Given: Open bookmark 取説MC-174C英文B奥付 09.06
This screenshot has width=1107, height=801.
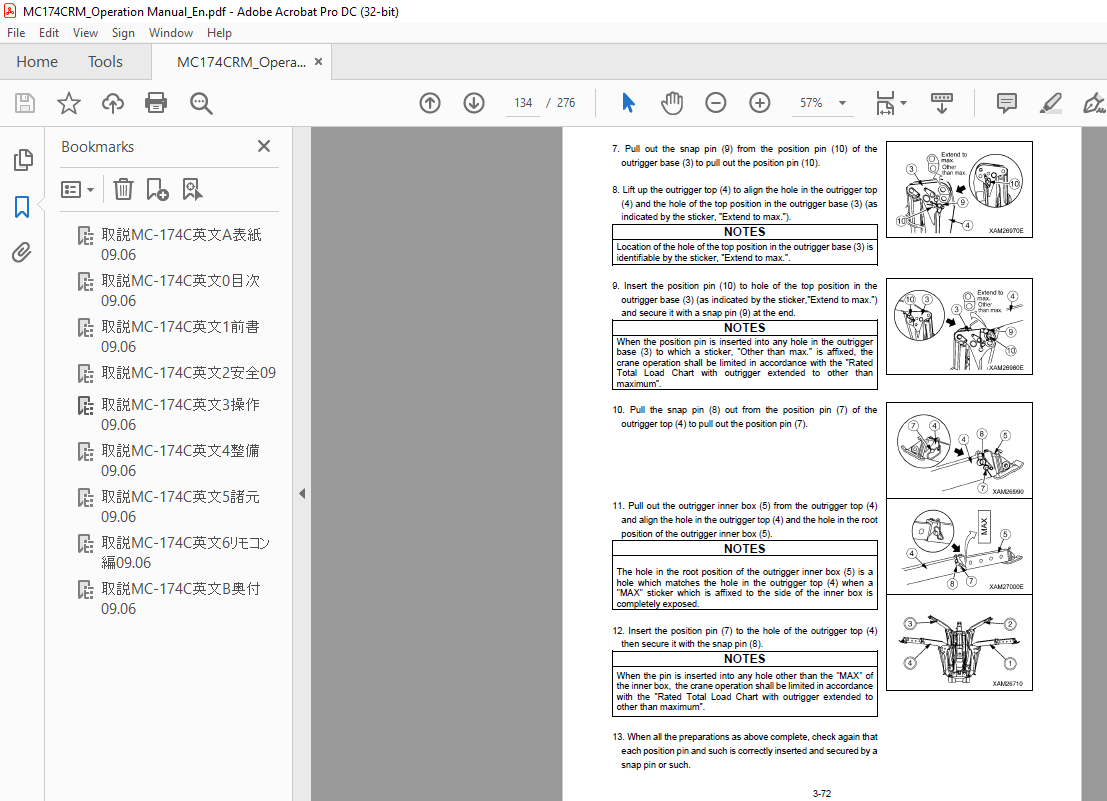Looking at the screenshot, I should [x=180, y=598].
